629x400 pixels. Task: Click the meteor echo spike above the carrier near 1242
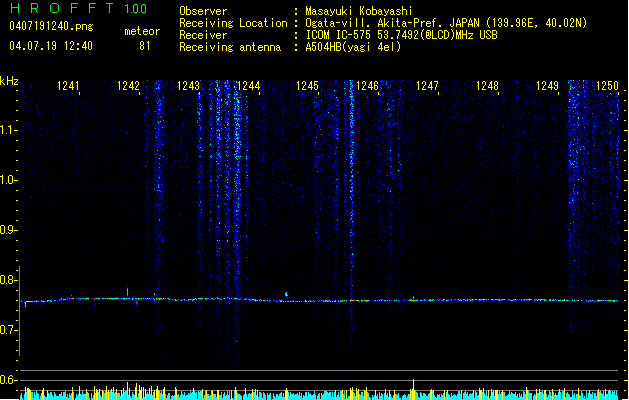pos(128,292)
